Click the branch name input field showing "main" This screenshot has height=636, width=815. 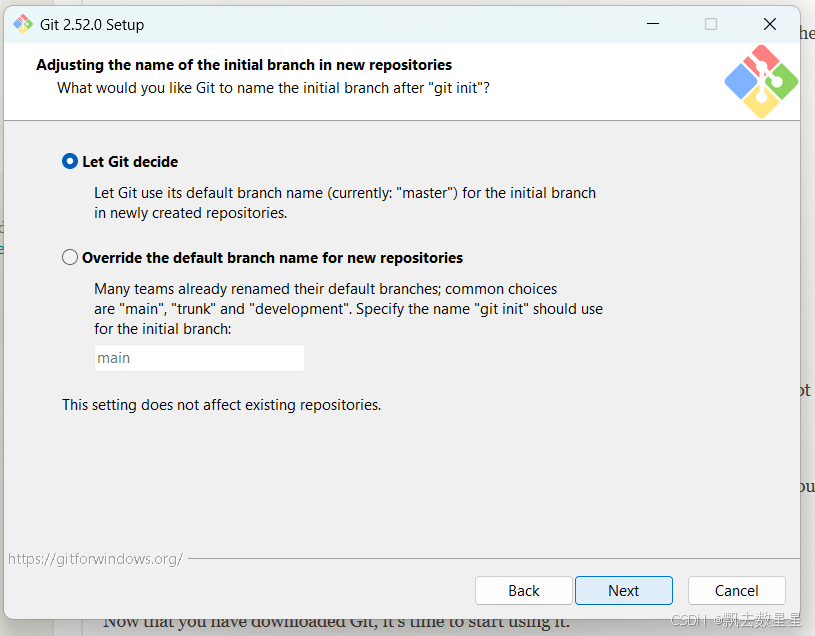coord(199,358)
